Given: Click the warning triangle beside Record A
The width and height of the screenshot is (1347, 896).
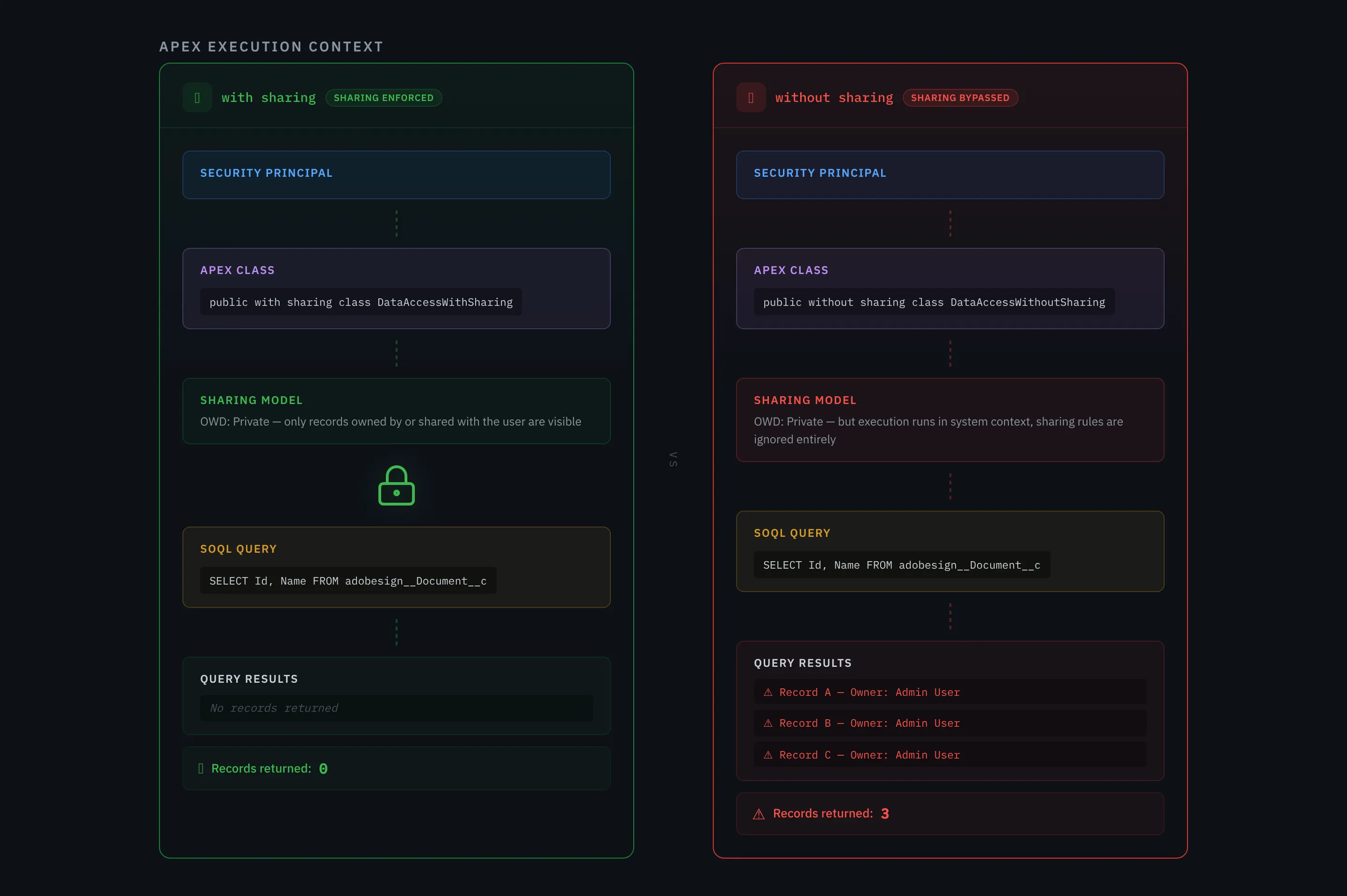Looking at the screenshot, I should coord(768,693).
